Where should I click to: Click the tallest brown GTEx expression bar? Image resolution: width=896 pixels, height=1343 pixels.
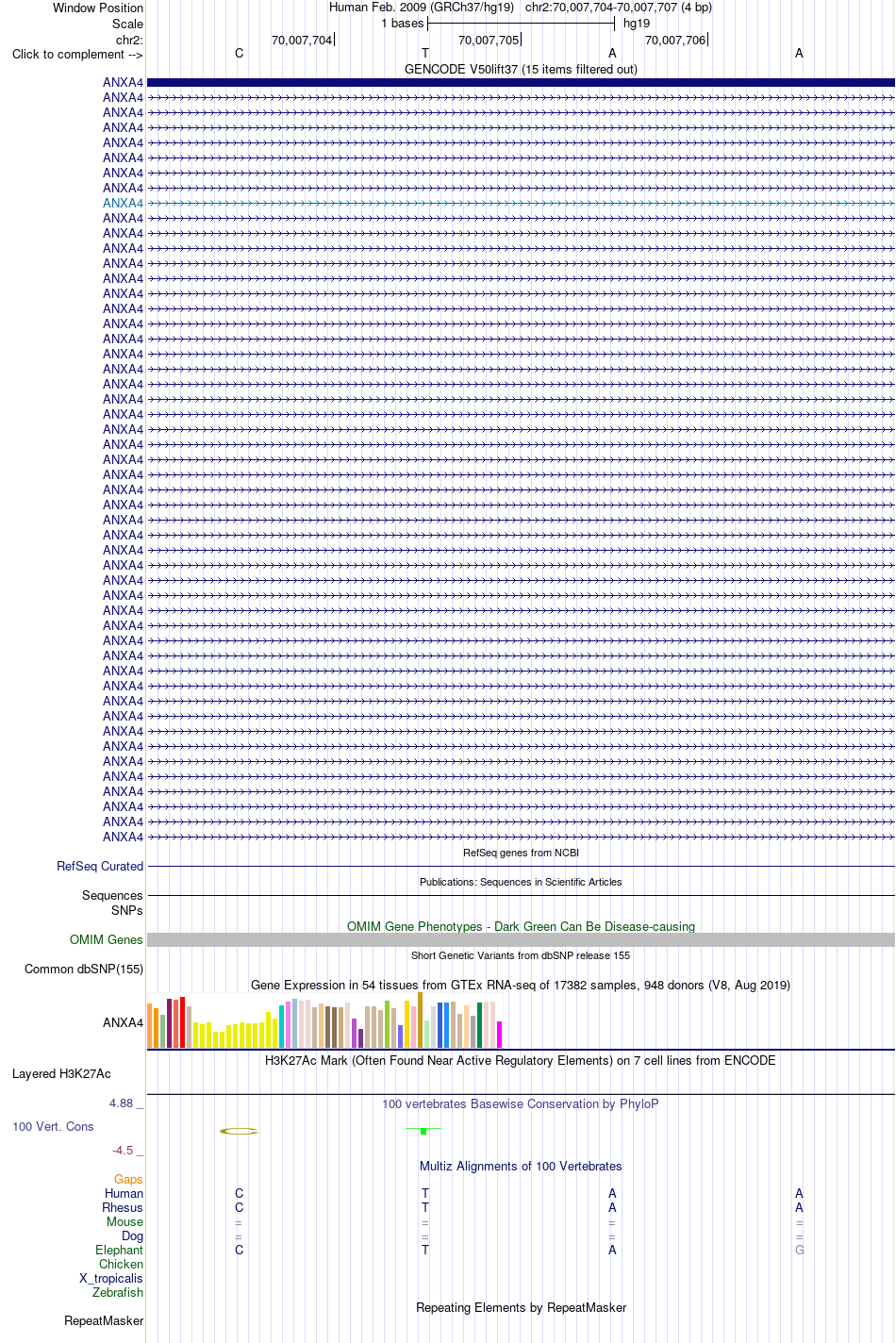(x=420, y=1020)
